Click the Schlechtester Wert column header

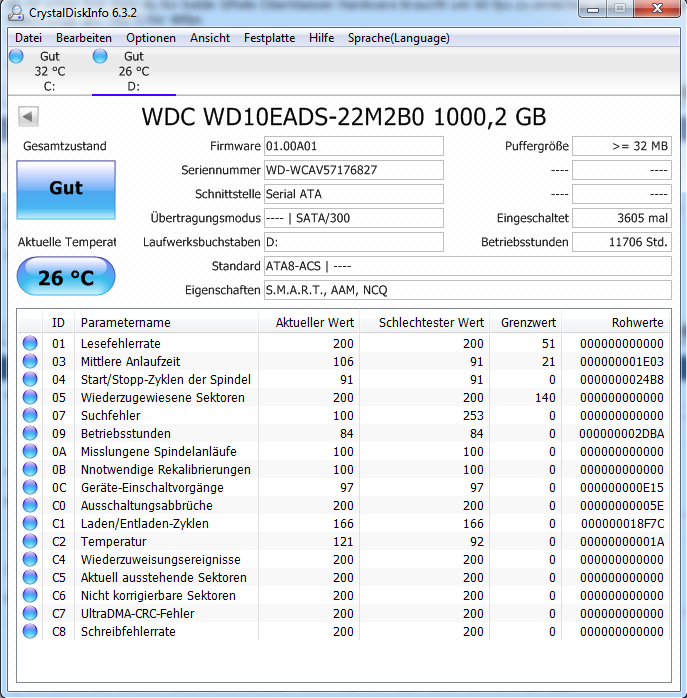(x=424, y=322)
